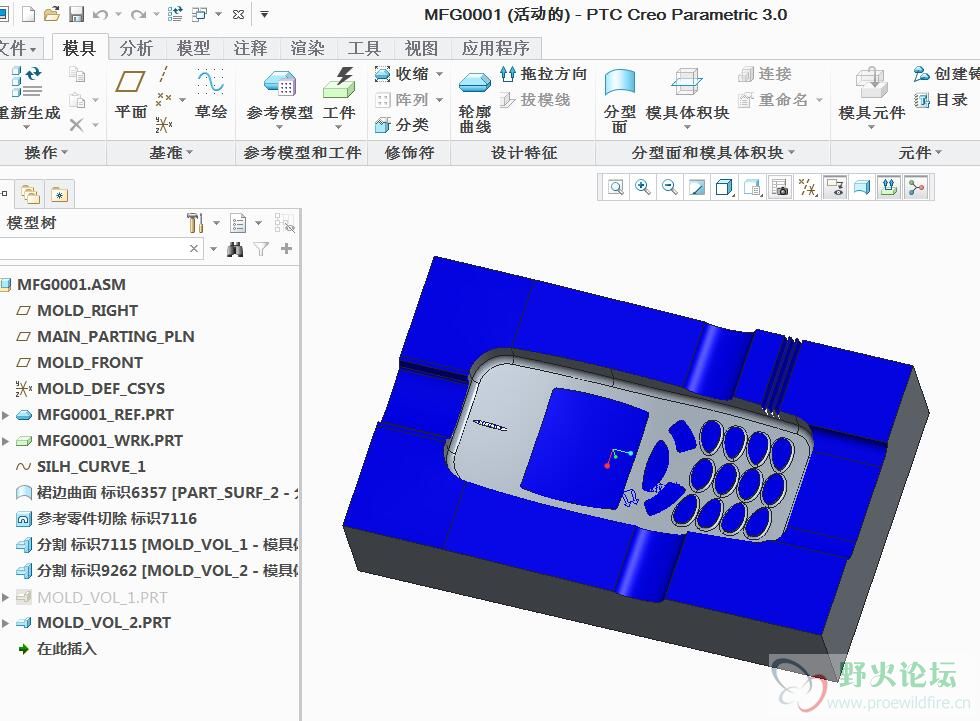The width and height of the screenshot is (980, 721).
Task: Click the Repaint icon in graphics toolbar
Action: tap(697, 187)
